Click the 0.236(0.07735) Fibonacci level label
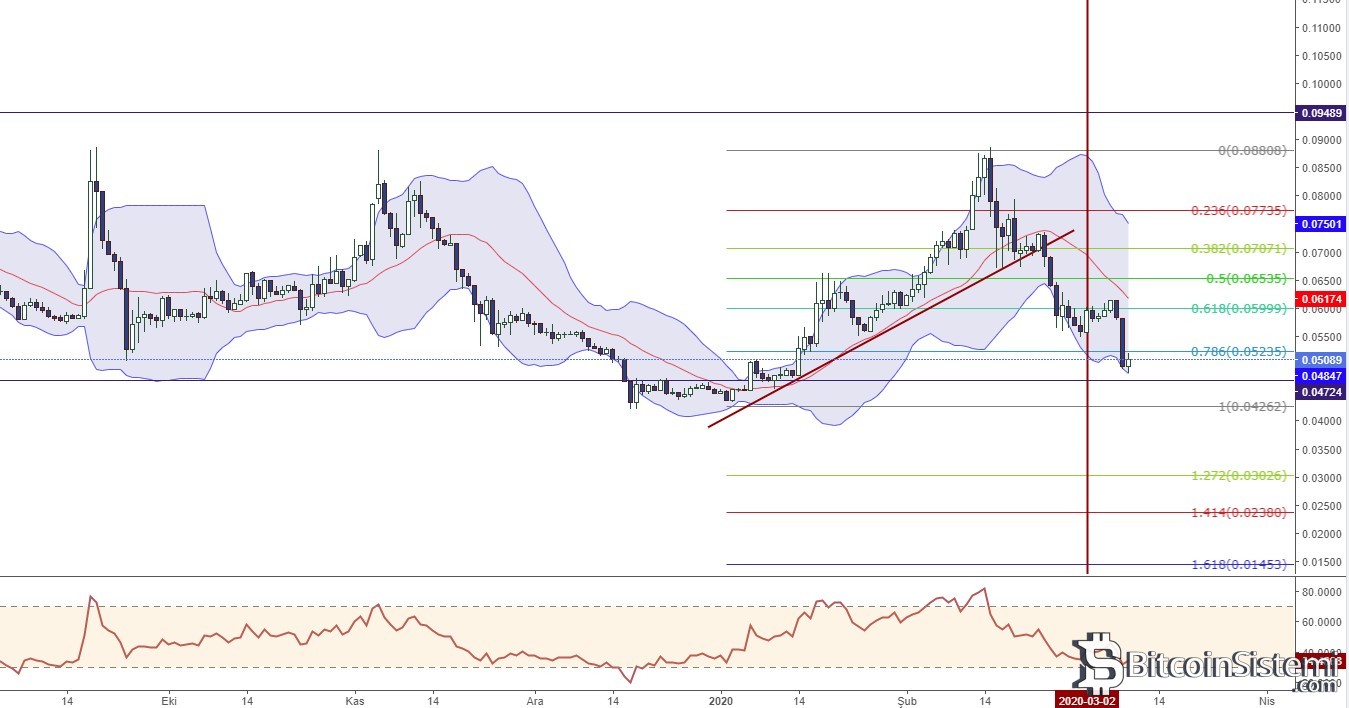1349x708 pixels. click(1238, 211)
